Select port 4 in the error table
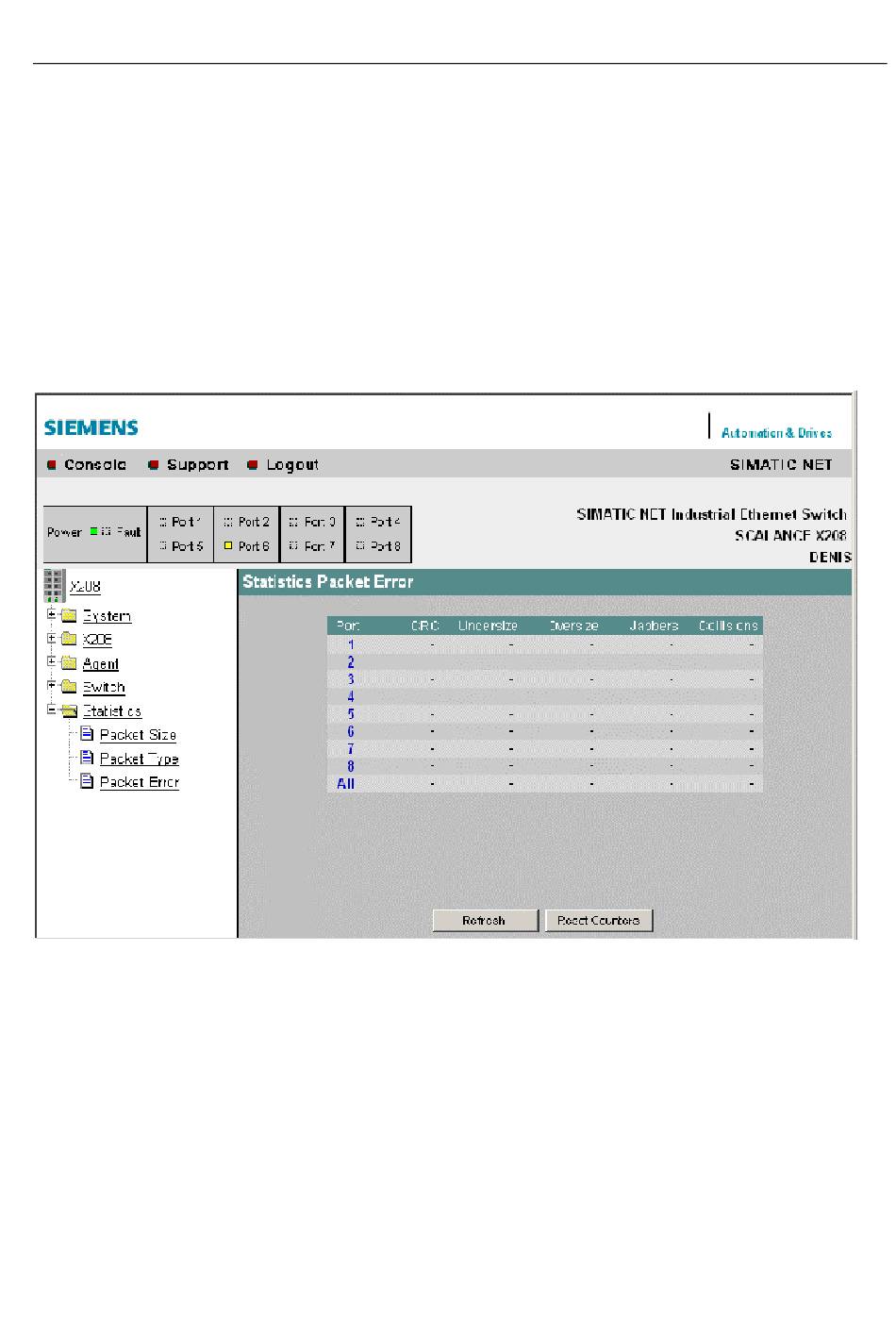This screenshot has height=1319, width=896. [350, 697]
